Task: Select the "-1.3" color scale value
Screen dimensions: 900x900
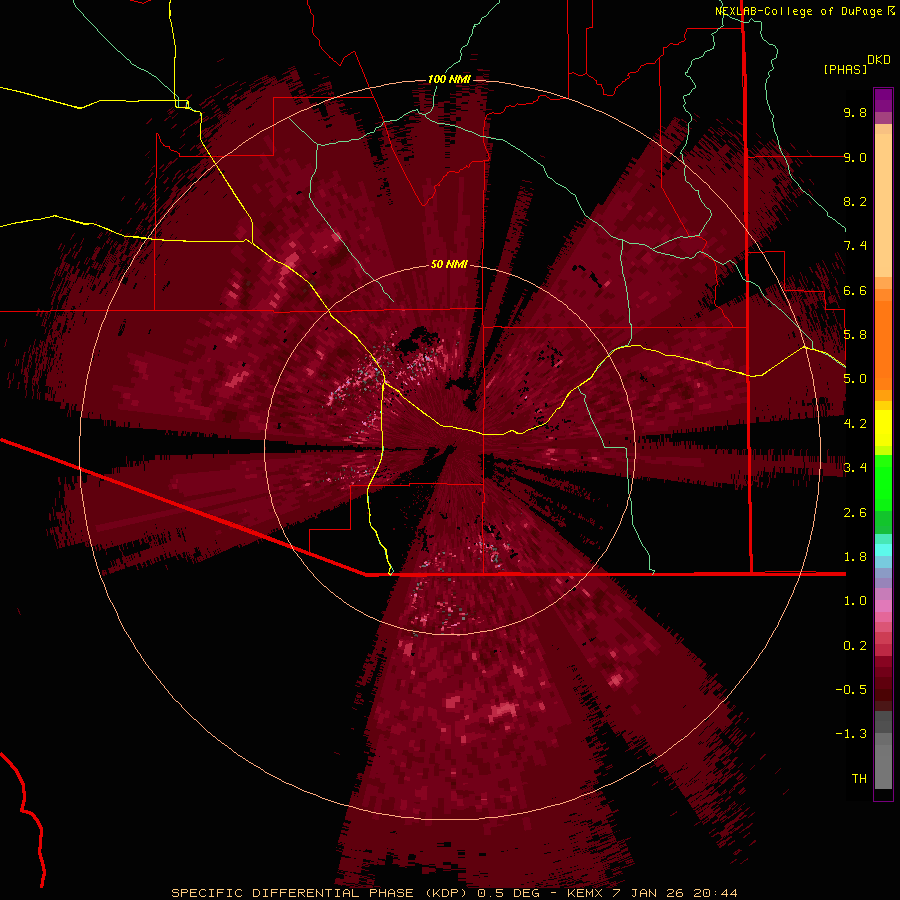Action: coord(851,734)
